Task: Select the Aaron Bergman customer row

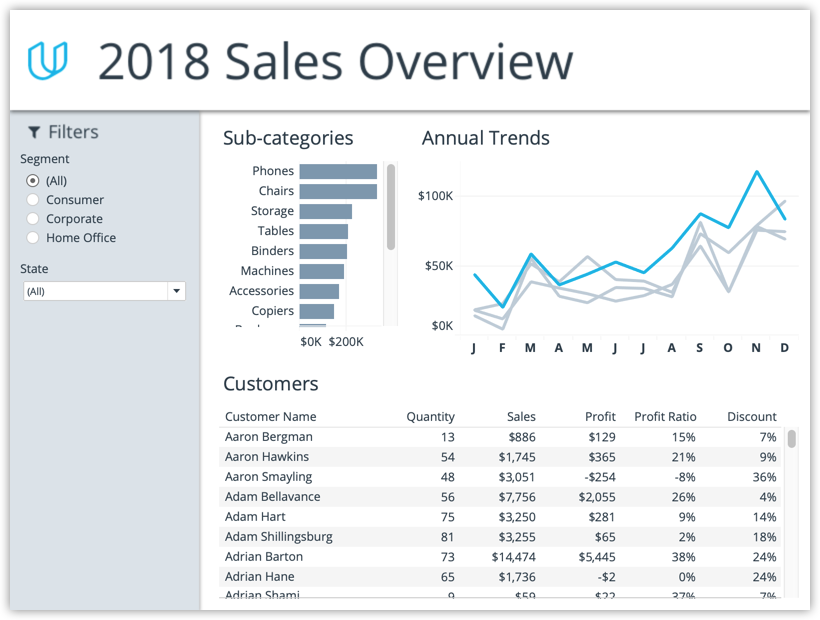Action: (x=268, y=437)
